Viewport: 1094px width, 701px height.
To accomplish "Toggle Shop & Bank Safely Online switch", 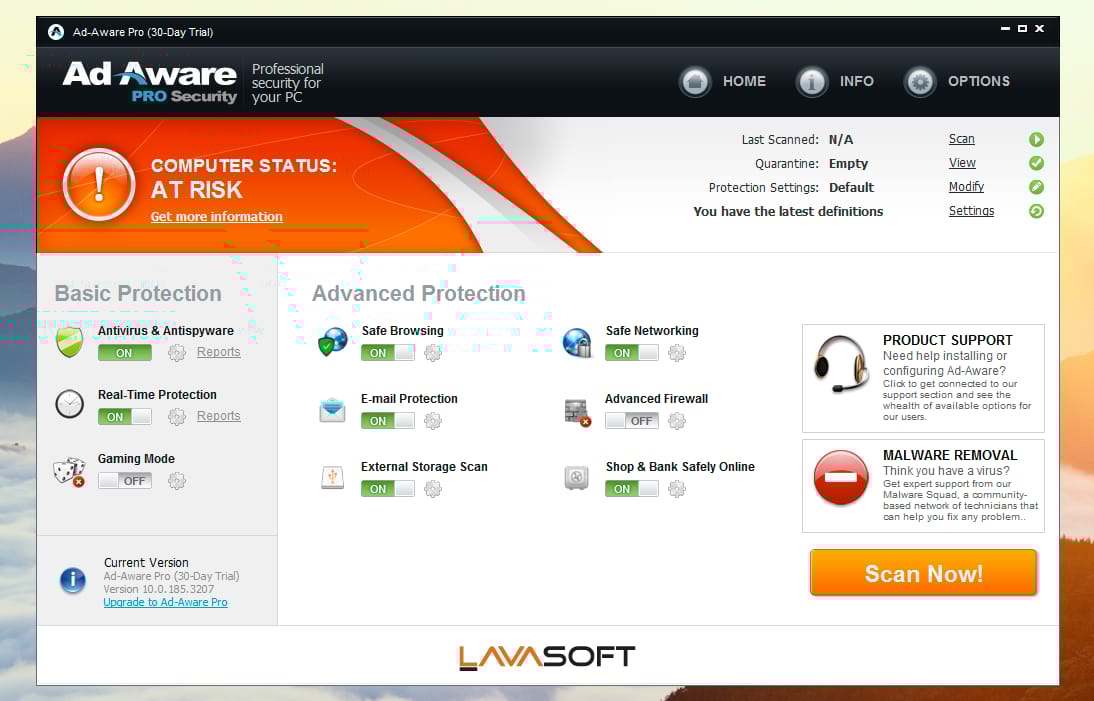I will tap(631, 489).
